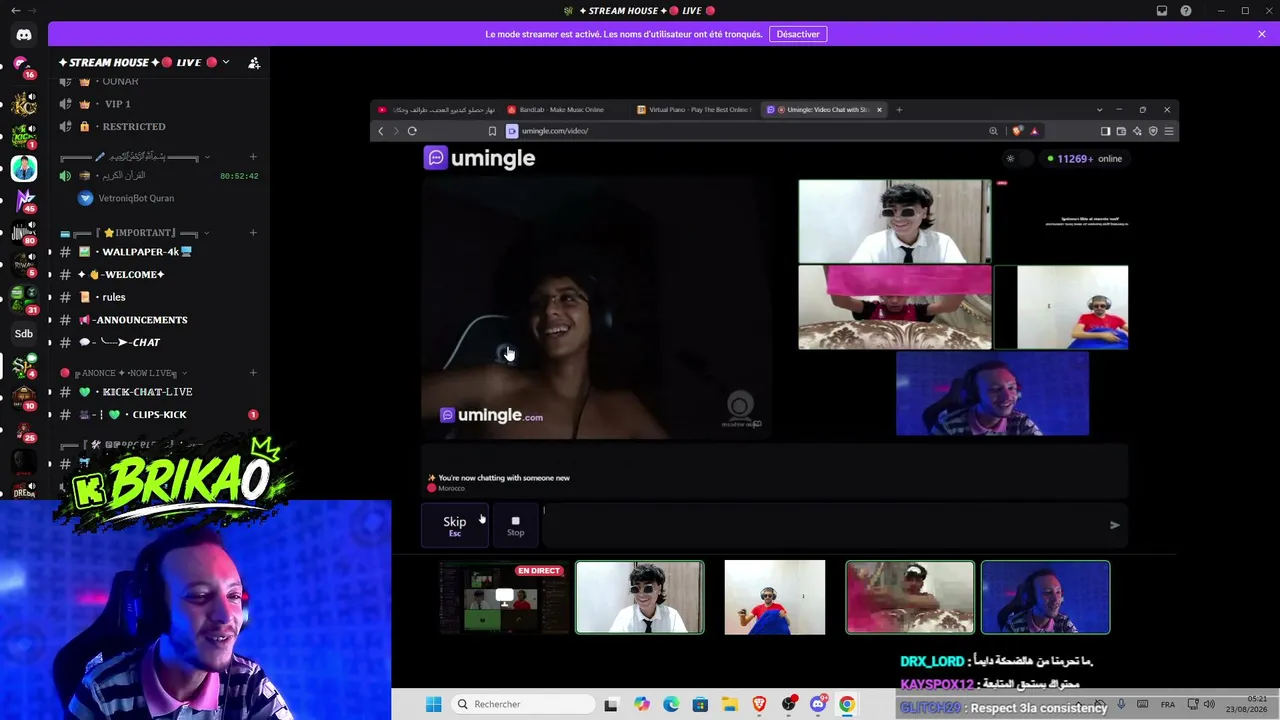Open Discord from the taskbar
Screen dimensions: 1280x720
(818, 705)
